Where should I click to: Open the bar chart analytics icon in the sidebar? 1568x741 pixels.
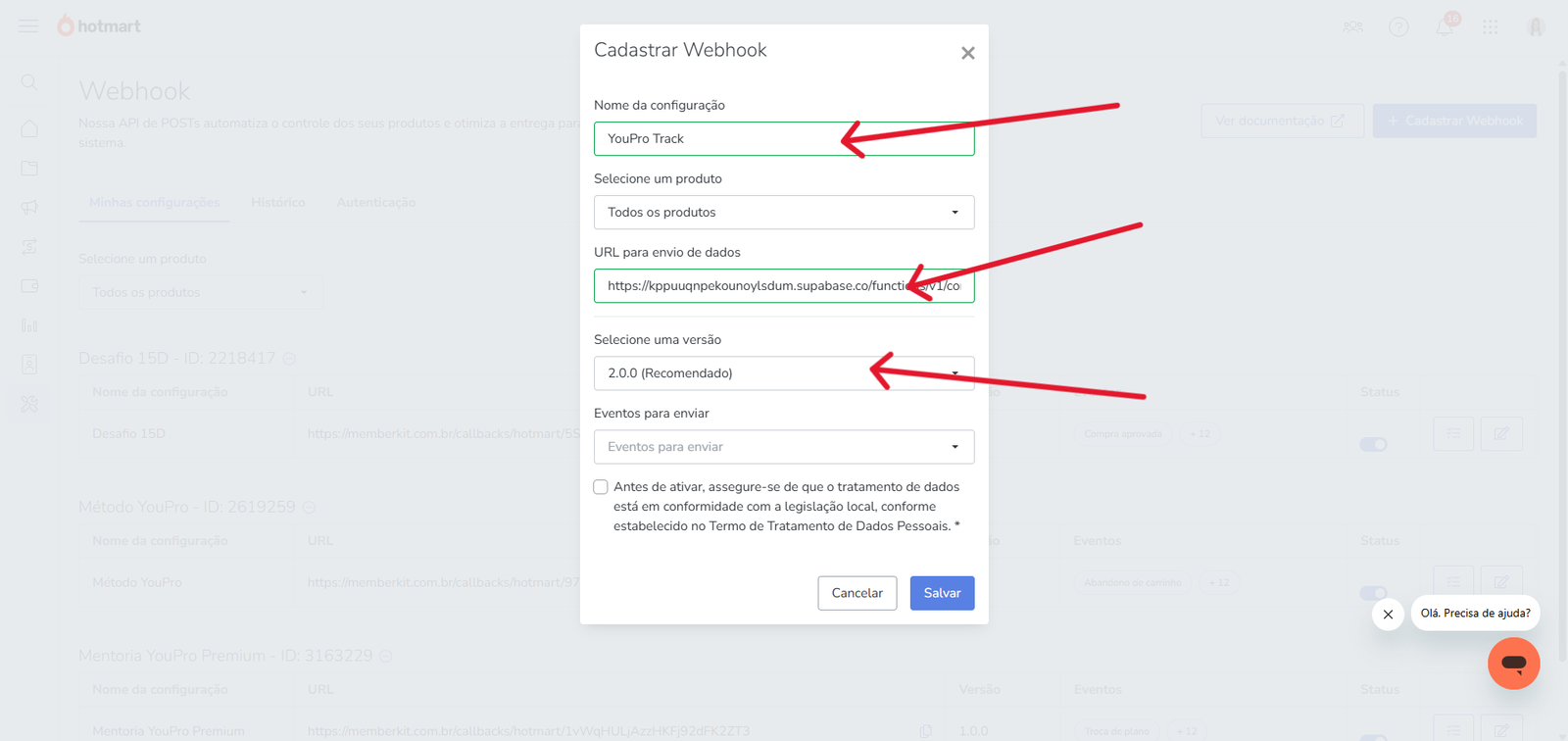pos(29,324)
